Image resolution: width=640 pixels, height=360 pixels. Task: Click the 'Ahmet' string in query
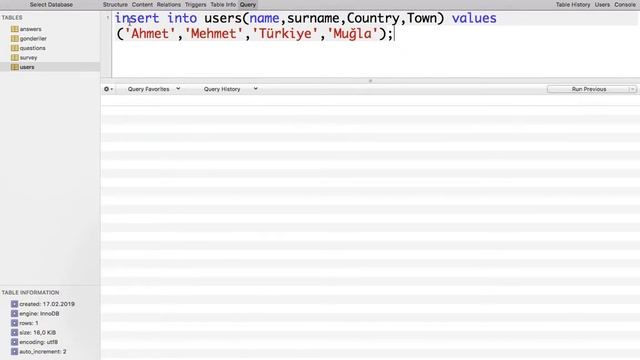150,33
